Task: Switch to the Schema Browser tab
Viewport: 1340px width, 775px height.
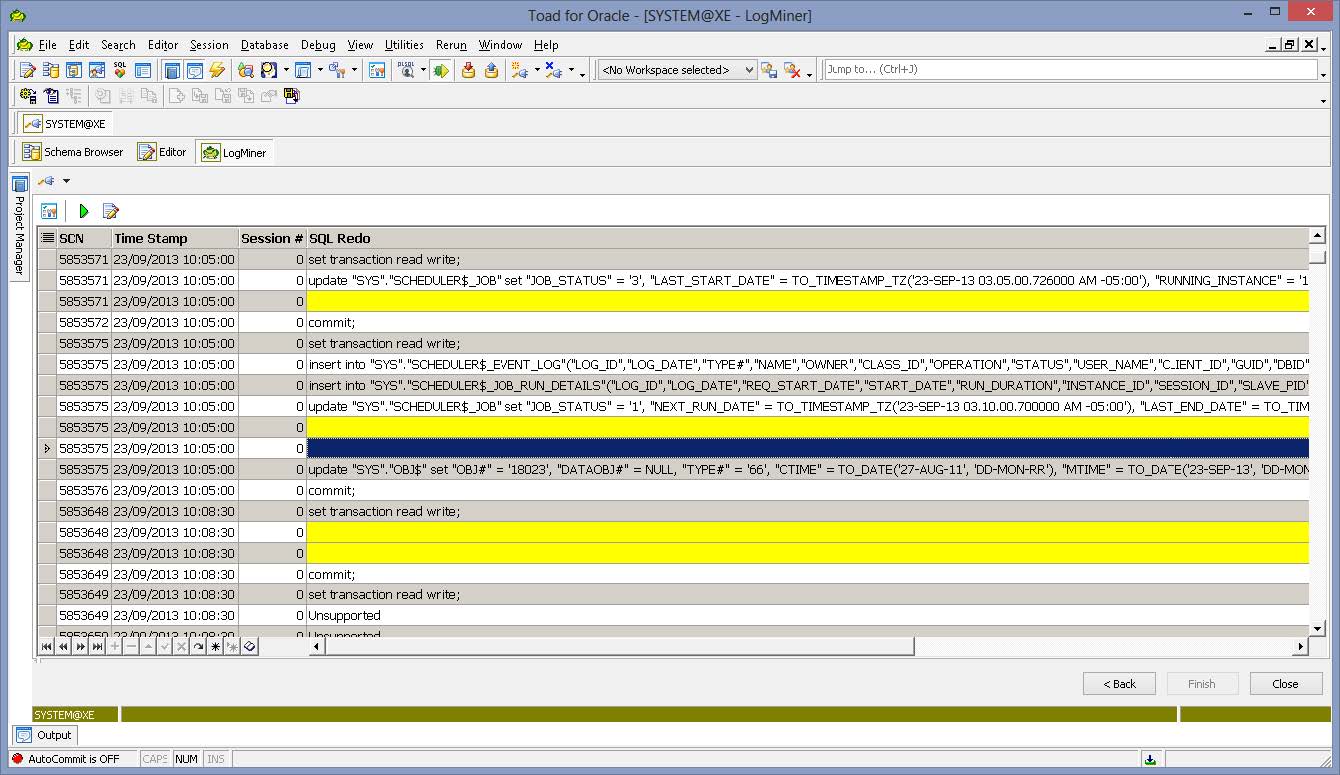Action: coord(73,152)
